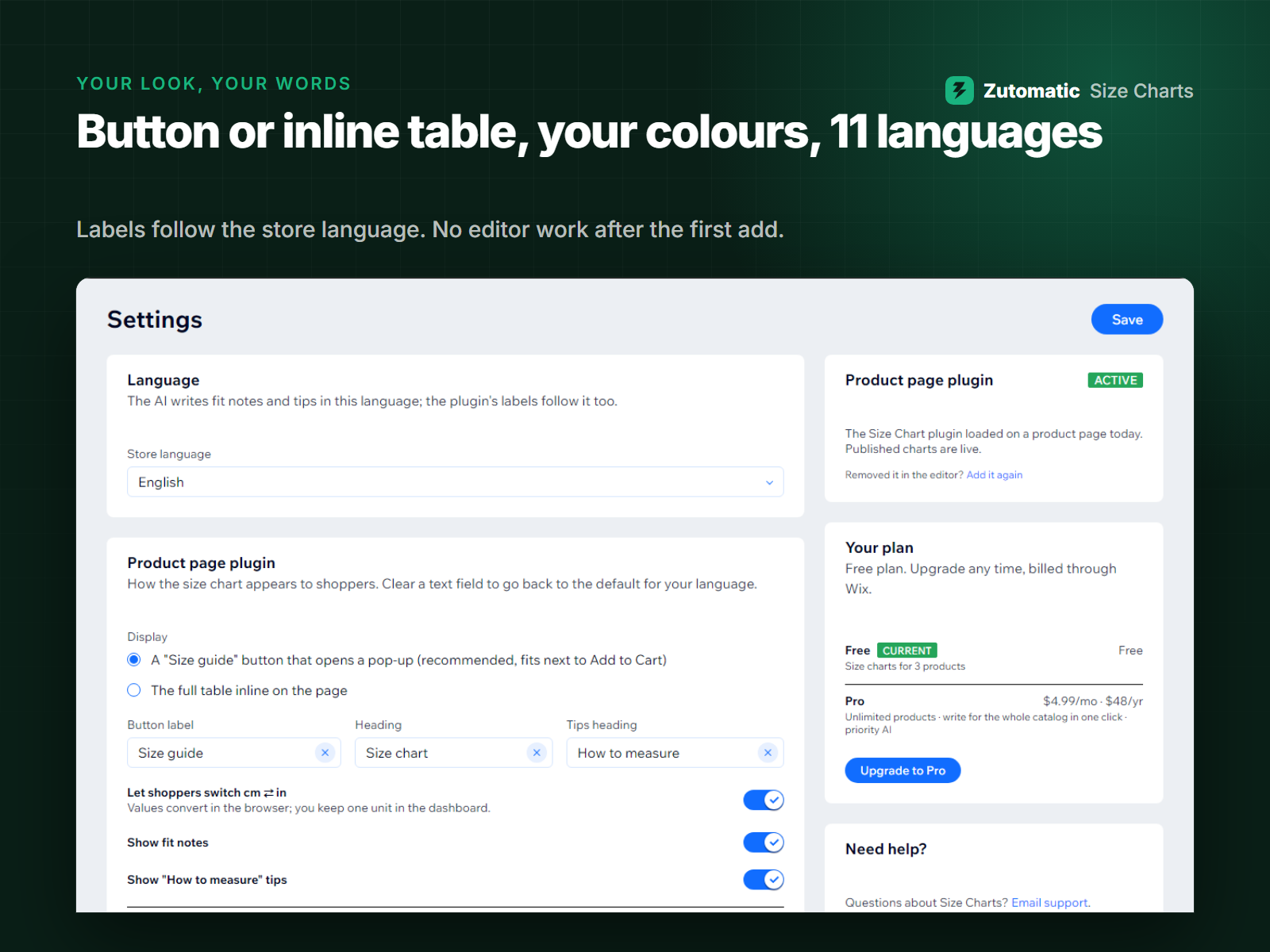The image size is (1270, 952).
Task: Toggle the cm to in unit switch
Action: pyautogui.click(x=764, y=800)
